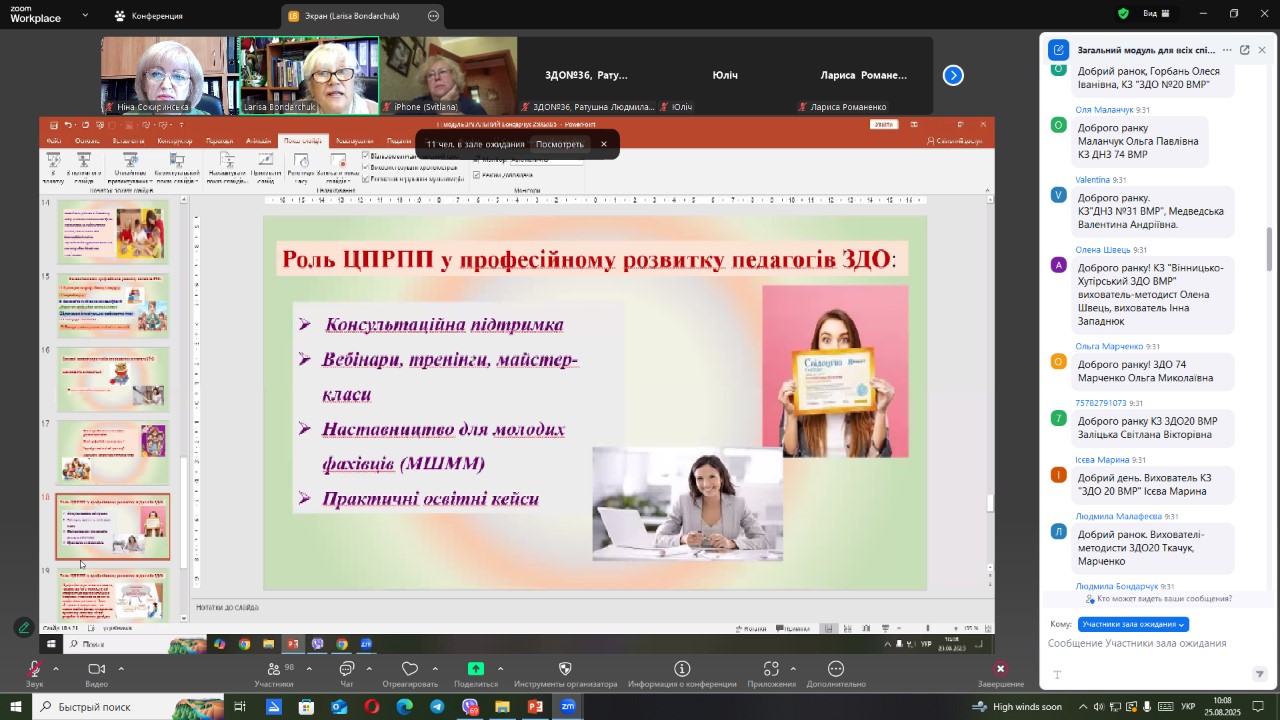1280x720 pixels.
Task: Open text formatting icon in chat
Action: 1057,675
